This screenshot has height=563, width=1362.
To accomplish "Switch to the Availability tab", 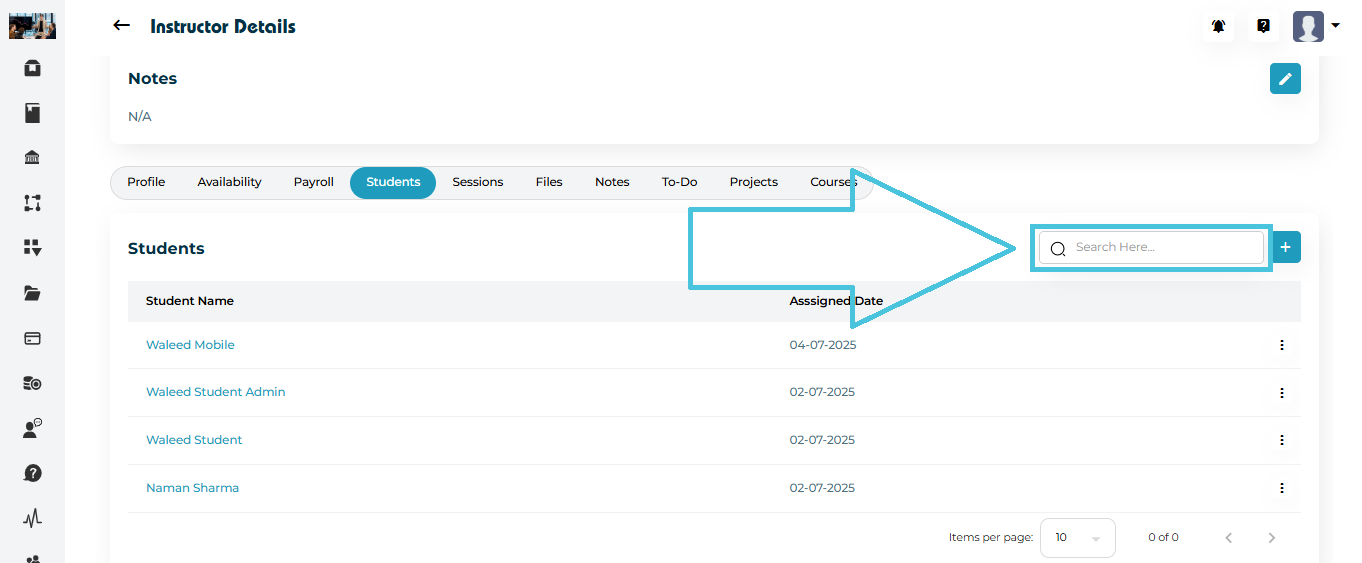I will pyautogui.click(x=229, y=182).
